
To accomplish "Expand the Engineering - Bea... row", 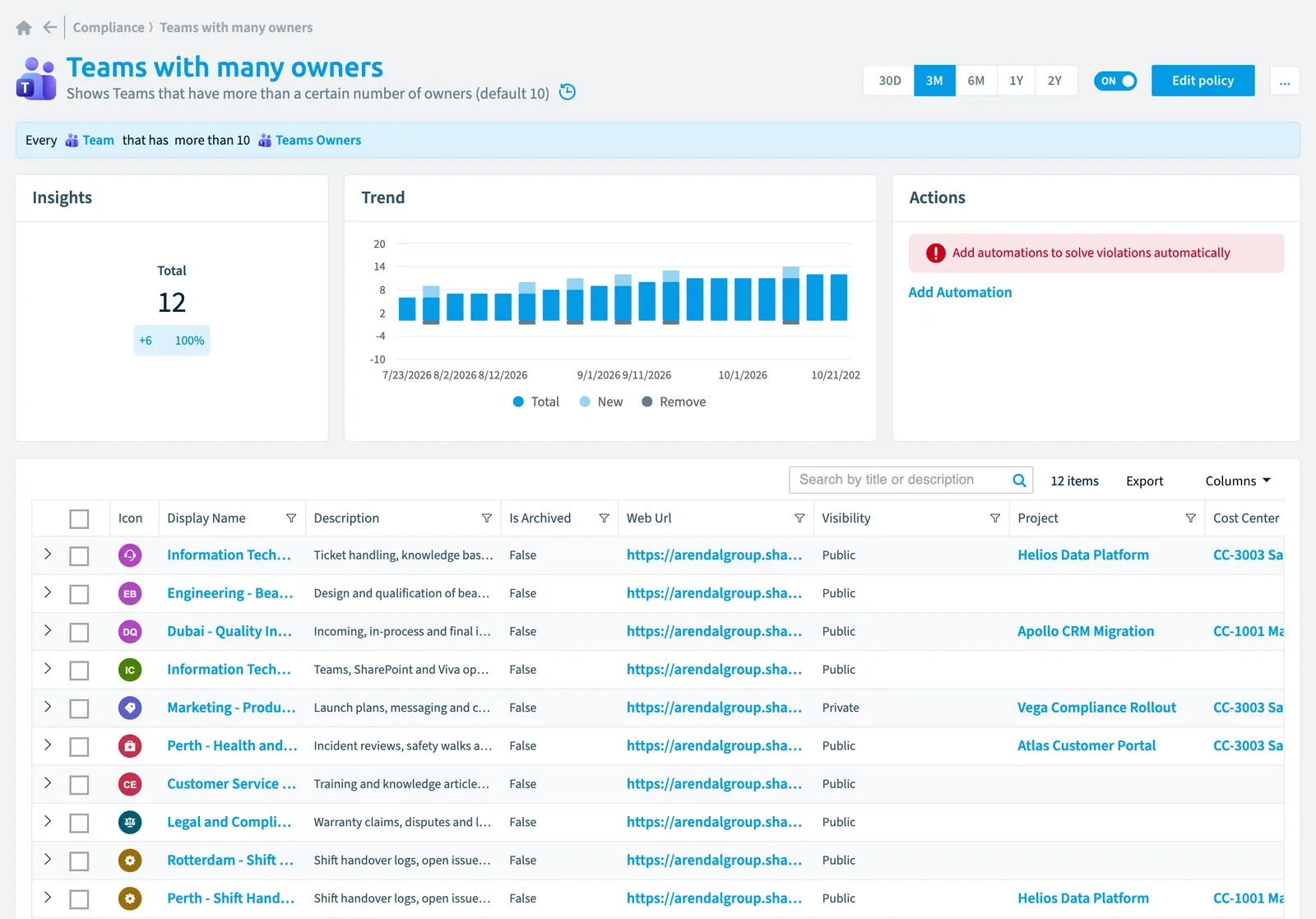I will 48,592.
